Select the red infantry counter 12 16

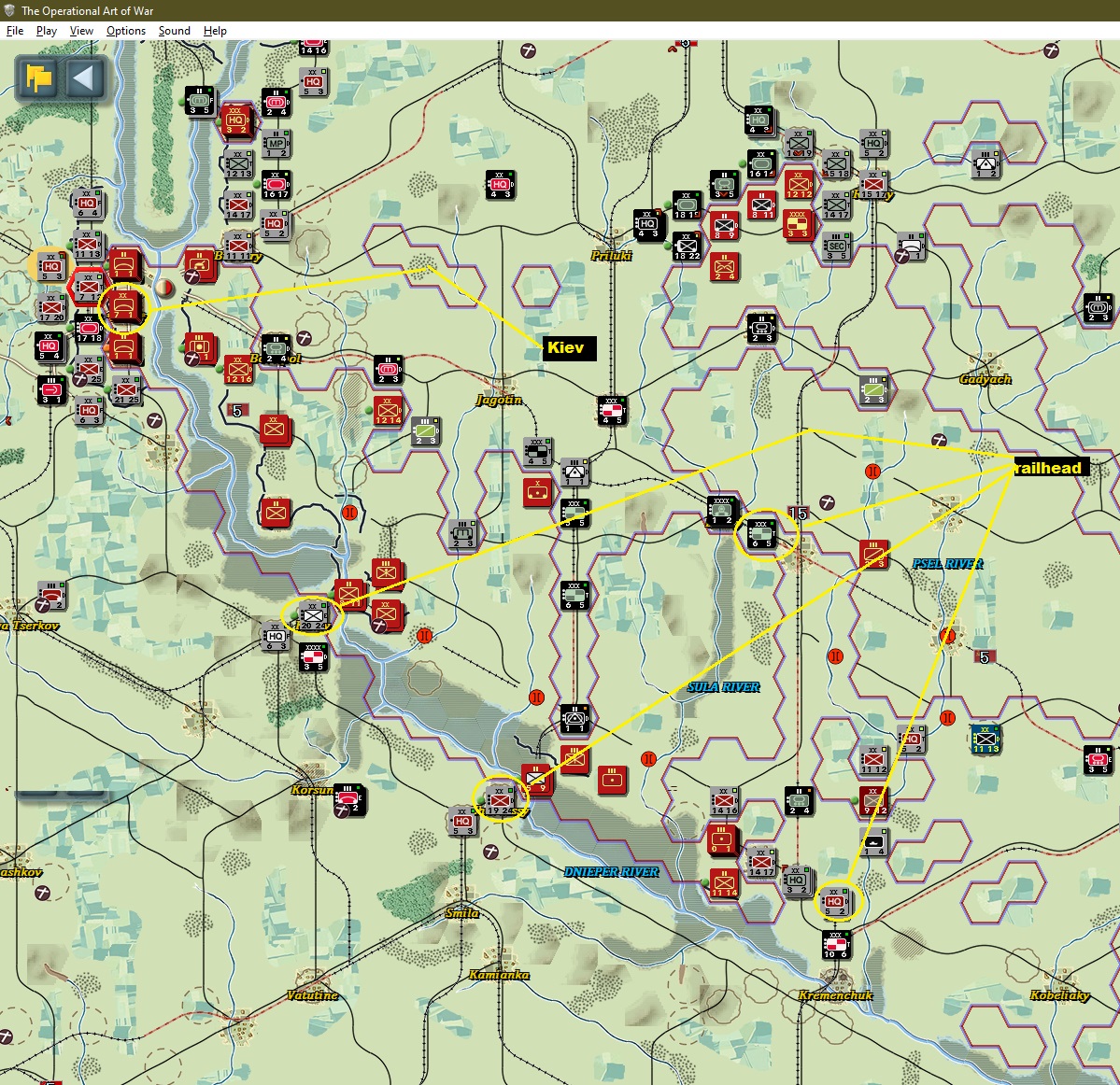click(238, 369)
